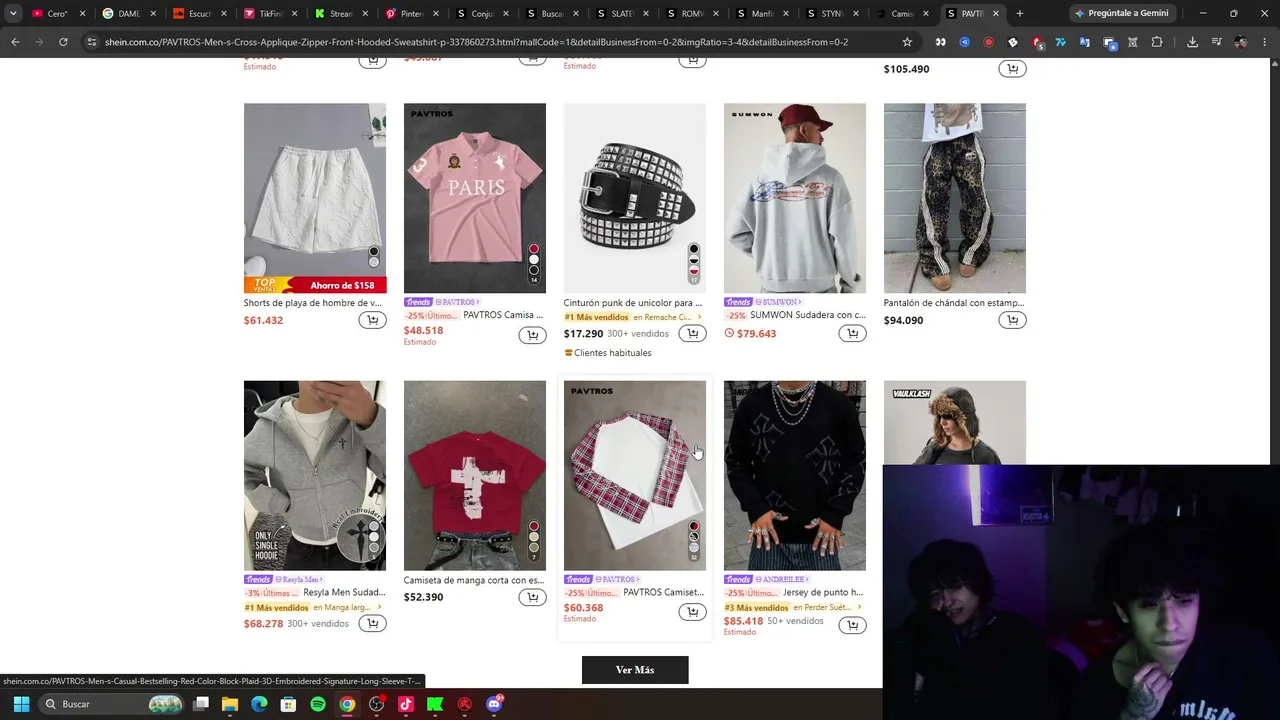Open the black cross sweater product image
1280x720 pixels.
(795, 475)
